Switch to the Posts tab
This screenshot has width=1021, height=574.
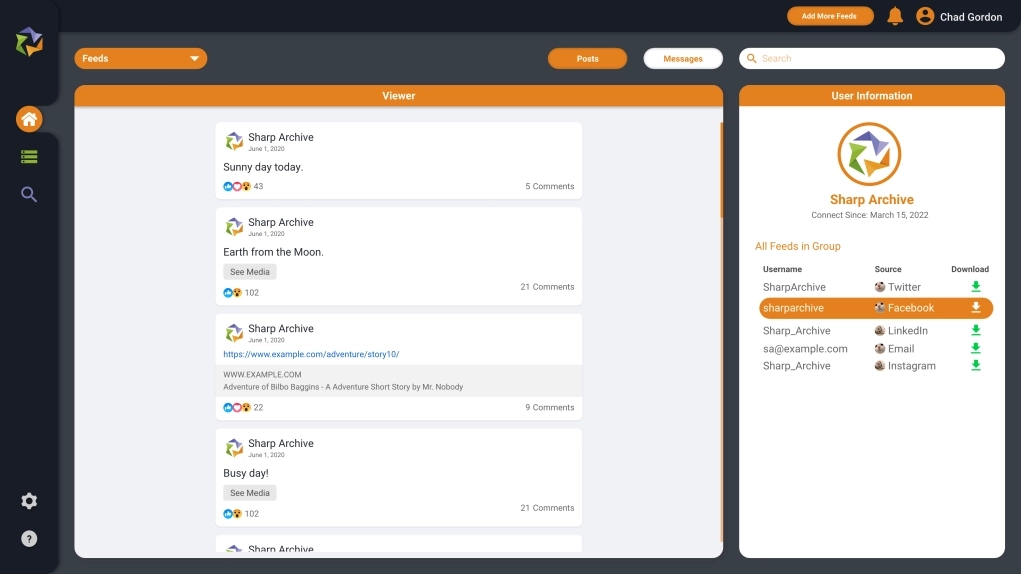click(x=587, y=59)
